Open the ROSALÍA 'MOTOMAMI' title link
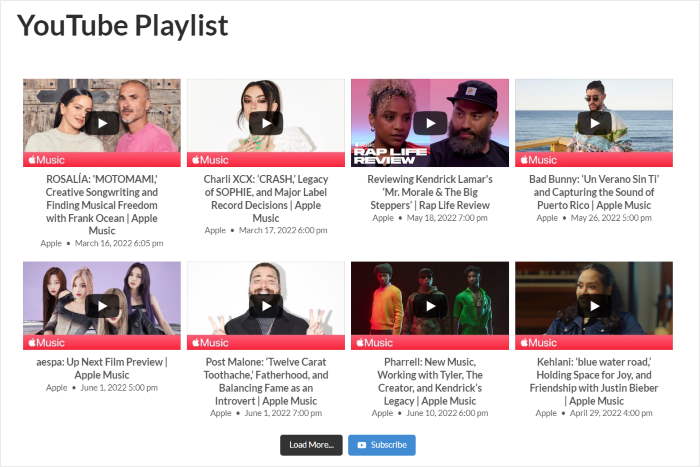The width and height of the screenshot is (700, 467). (102, 205)
